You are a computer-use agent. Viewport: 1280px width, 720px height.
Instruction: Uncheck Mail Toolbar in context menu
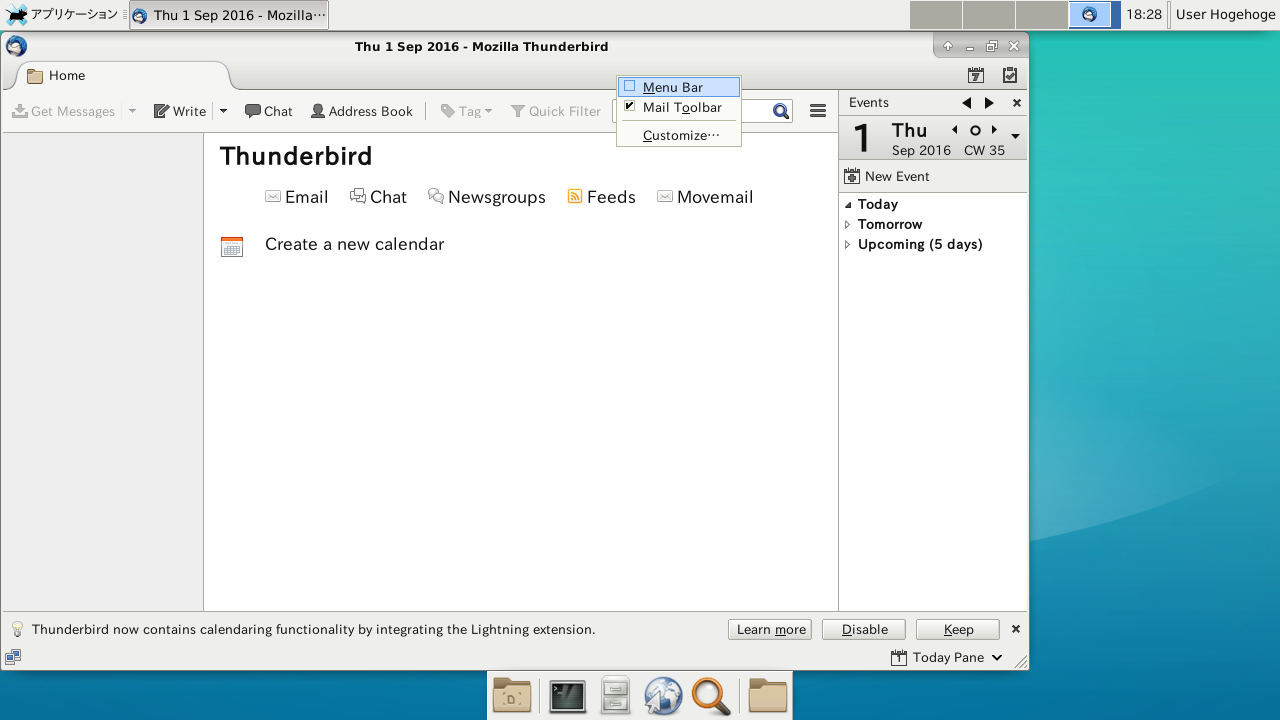[x=678, y=107]
